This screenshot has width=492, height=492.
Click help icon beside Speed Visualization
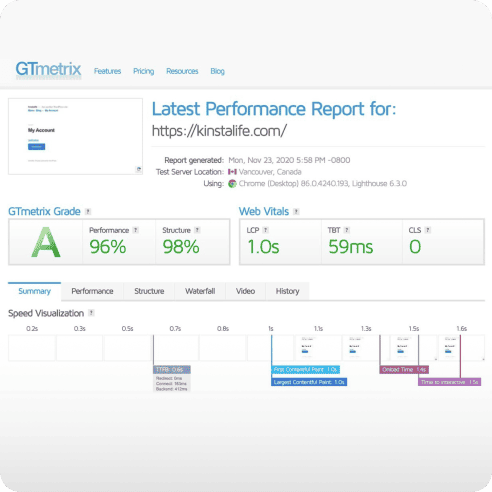pos(91,313)
